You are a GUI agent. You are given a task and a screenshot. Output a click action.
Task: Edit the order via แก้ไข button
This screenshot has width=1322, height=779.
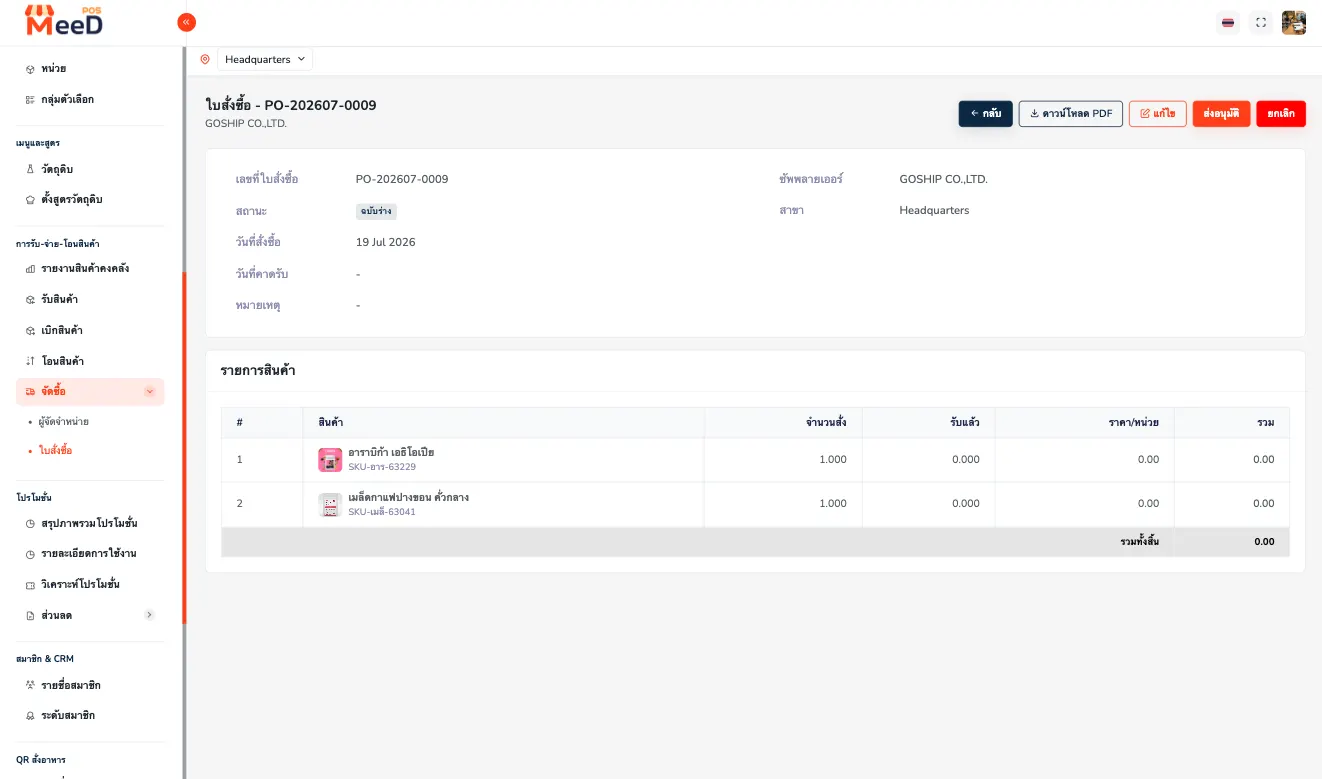pyautogui.click(x=1158, y=114)
